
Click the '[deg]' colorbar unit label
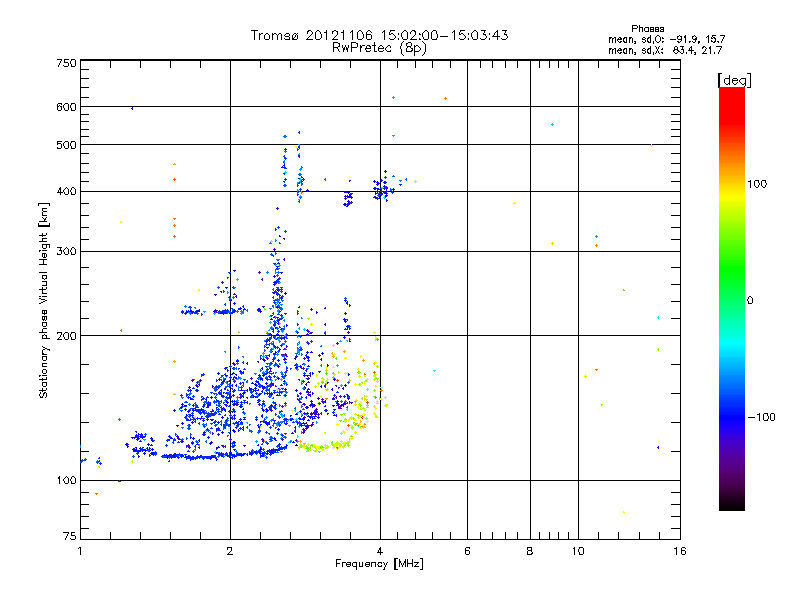(x=734, y=80)
